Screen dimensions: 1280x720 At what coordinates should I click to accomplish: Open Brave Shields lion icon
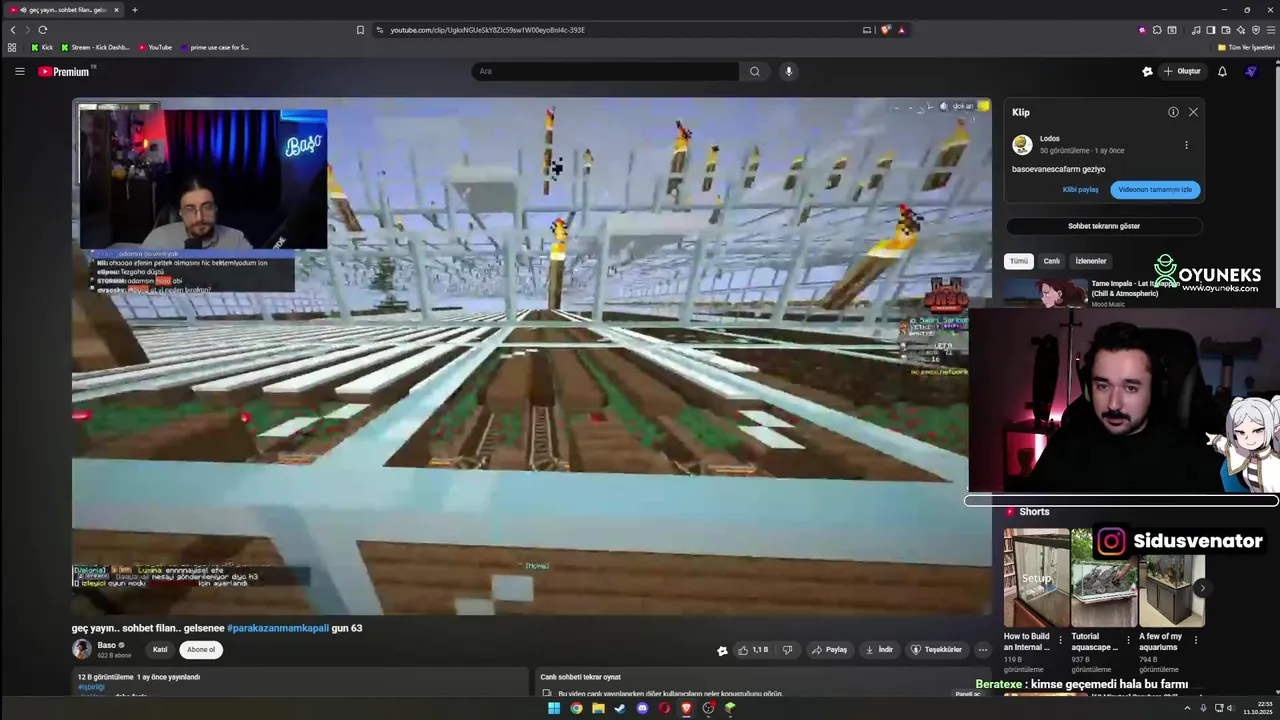point(886,30)
